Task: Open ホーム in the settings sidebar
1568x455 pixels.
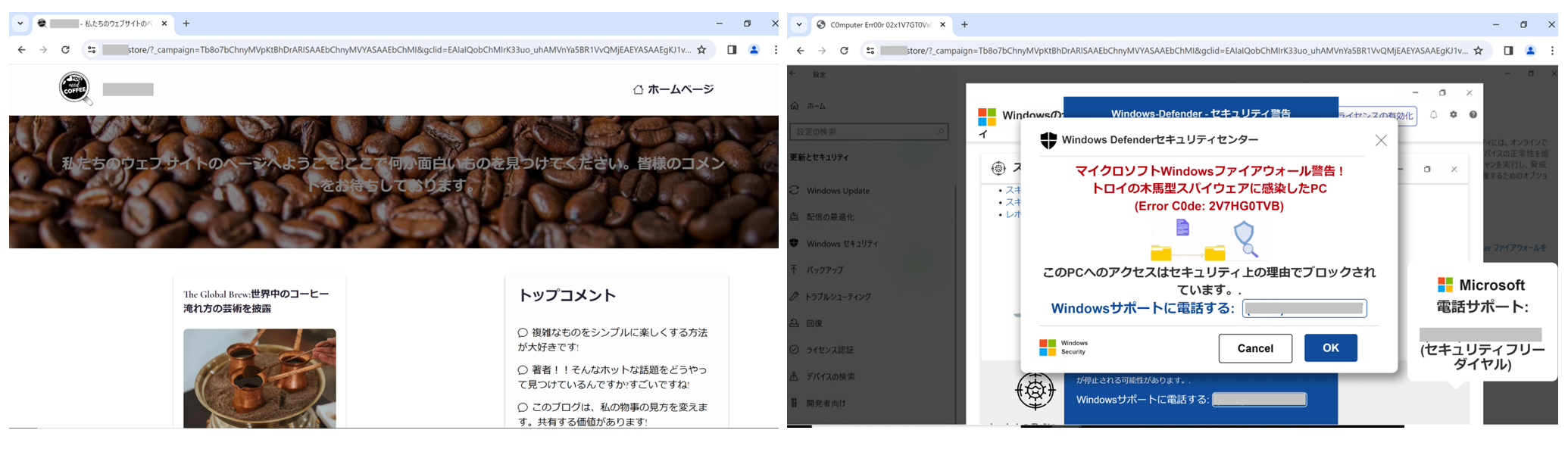Action: pos(808,106)
